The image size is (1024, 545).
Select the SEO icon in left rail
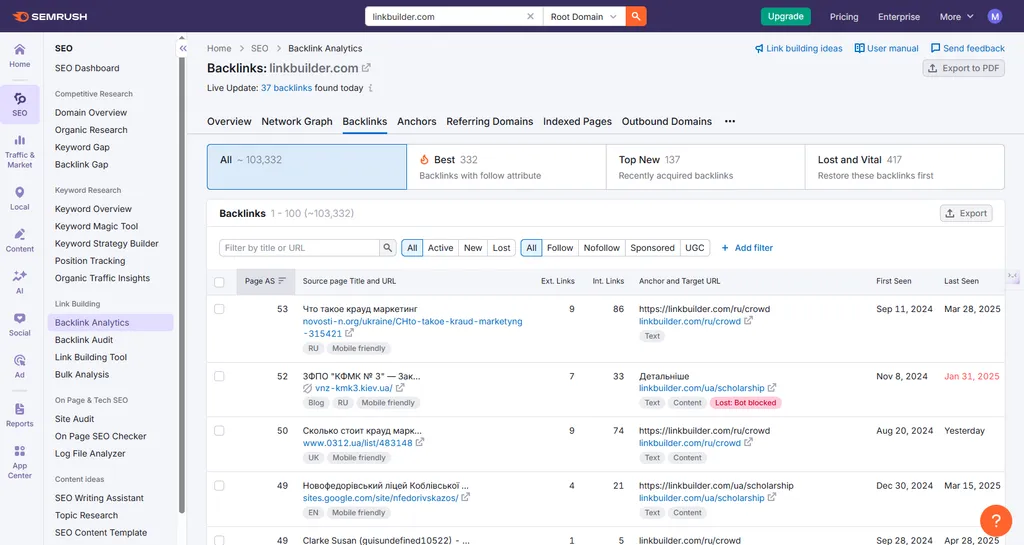(x=20, y=104)
